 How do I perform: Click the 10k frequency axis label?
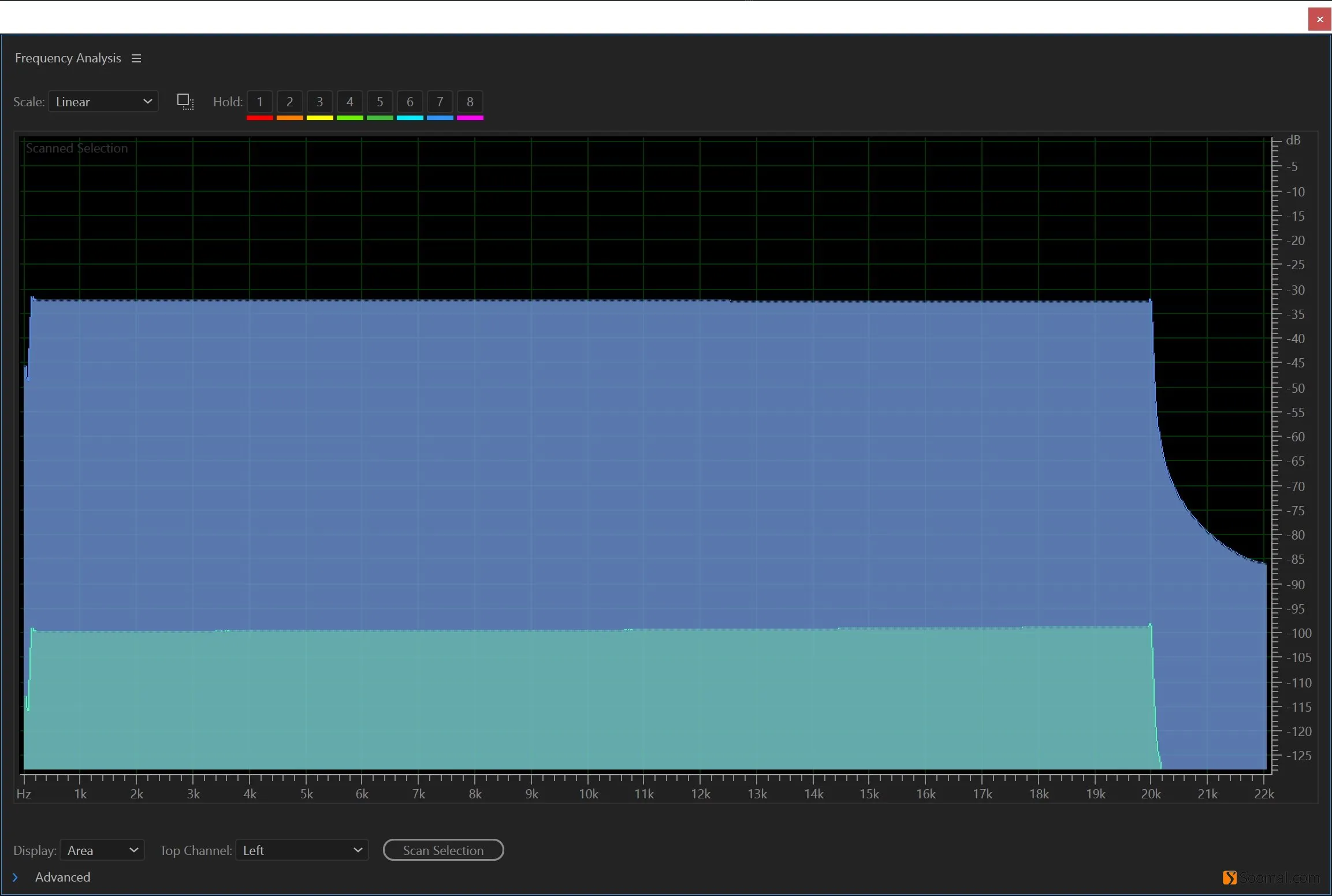589,794
